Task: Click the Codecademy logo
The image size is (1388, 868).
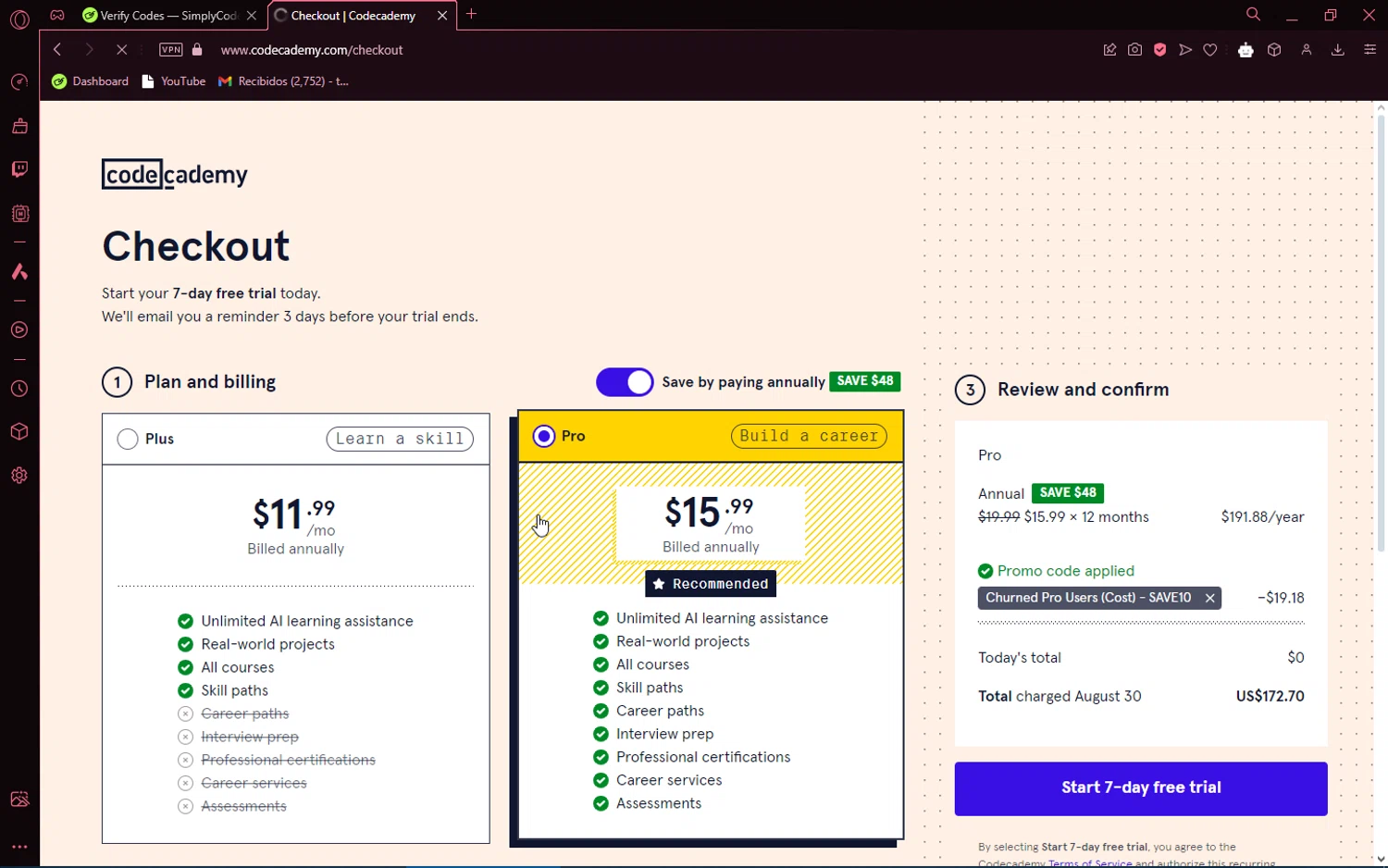Action: pyautogui.click(x=175, y=174)
